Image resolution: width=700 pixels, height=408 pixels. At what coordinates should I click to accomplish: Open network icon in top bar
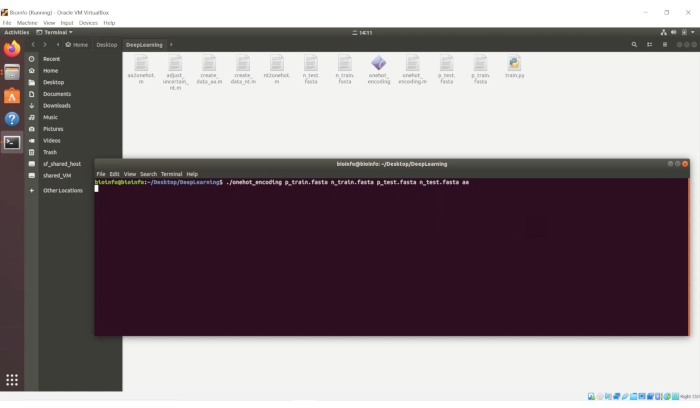(x=663, y=32)
